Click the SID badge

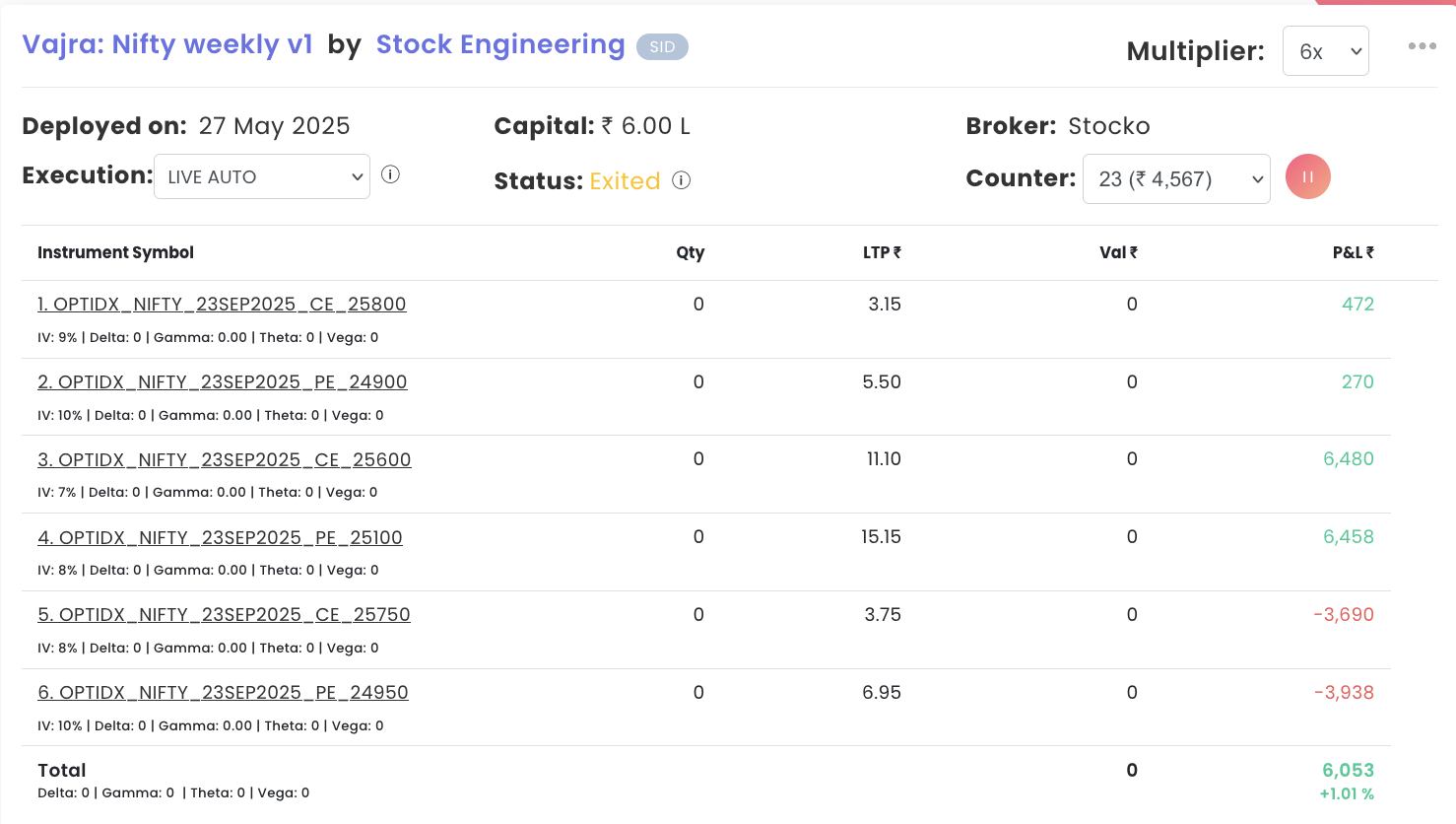click(x=662, y=47)
